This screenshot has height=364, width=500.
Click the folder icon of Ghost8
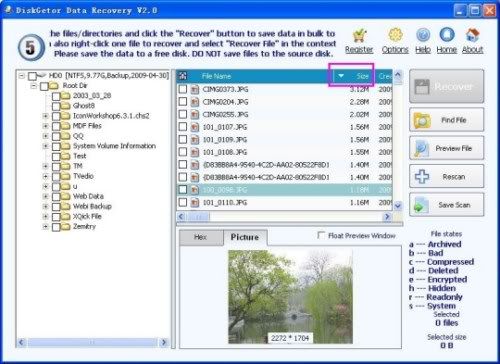point(66,106)
